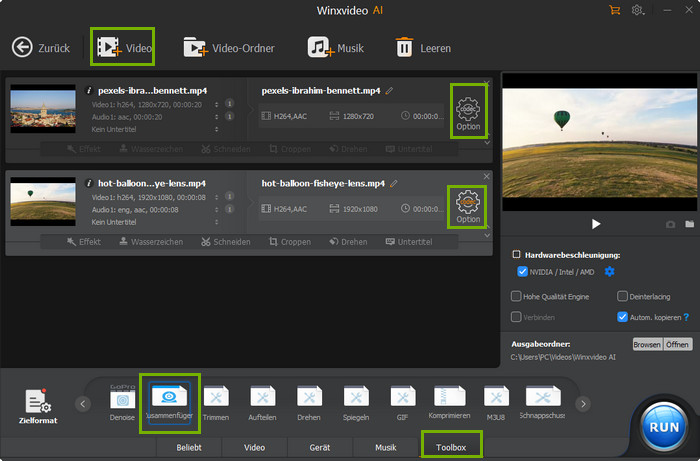Take a snapshot with the camera icon
Viewport: 700px width, 461px height.
[x=670, y=225]
